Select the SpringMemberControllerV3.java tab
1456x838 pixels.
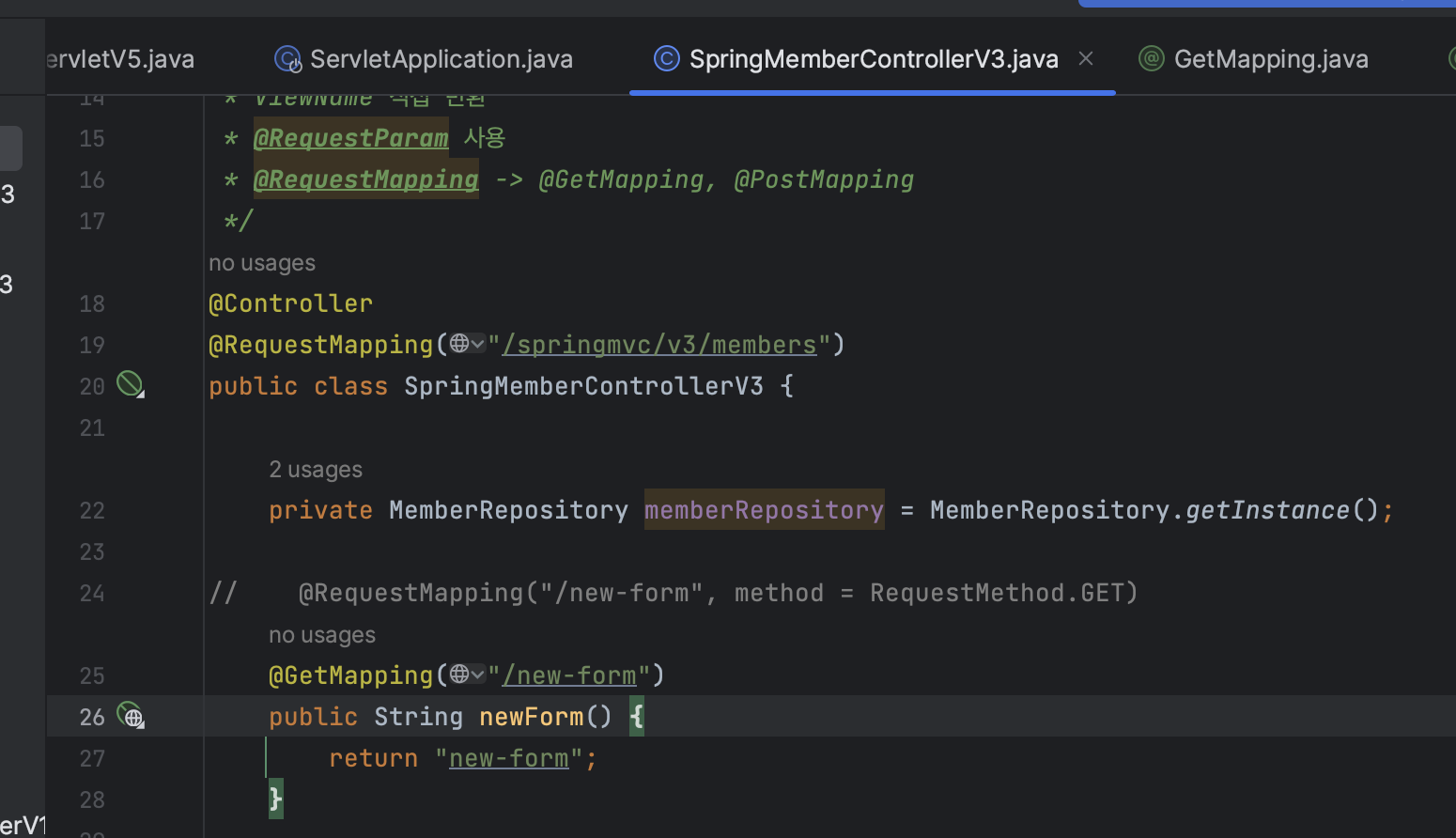pyautogui.click(x=873, y=59)
